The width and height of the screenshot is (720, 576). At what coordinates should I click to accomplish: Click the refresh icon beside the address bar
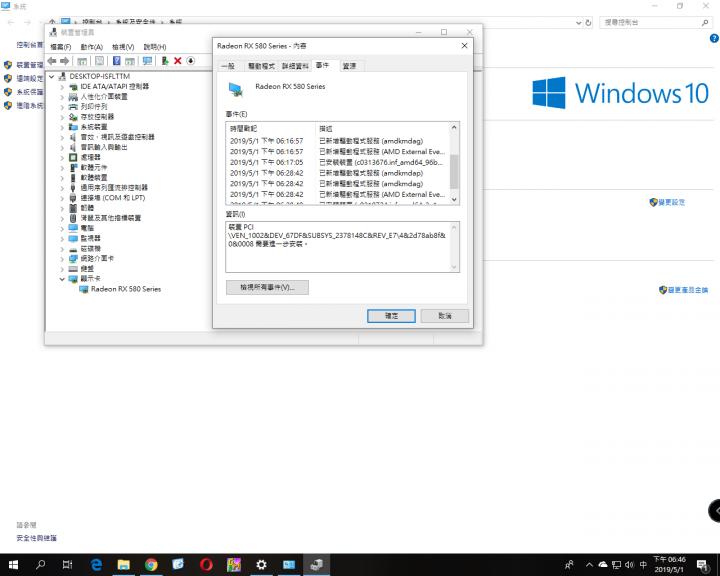click(588, 23)
